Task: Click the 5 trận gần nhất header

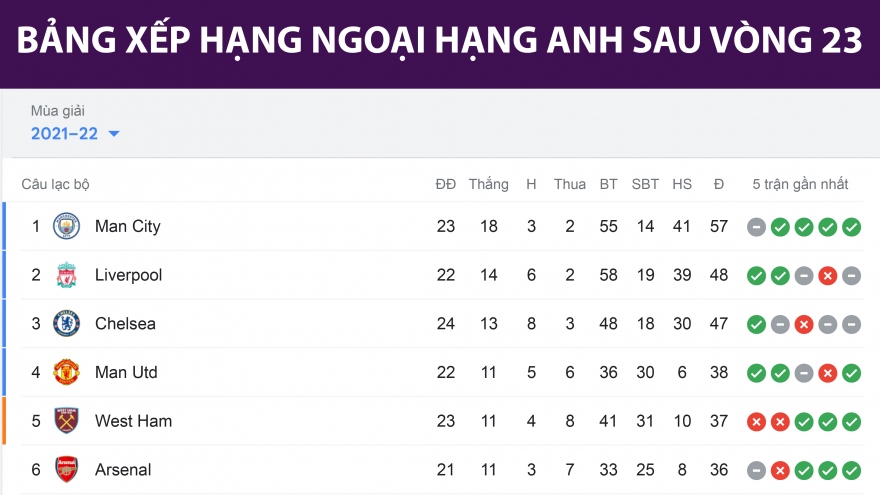Action: click(800, 184)
